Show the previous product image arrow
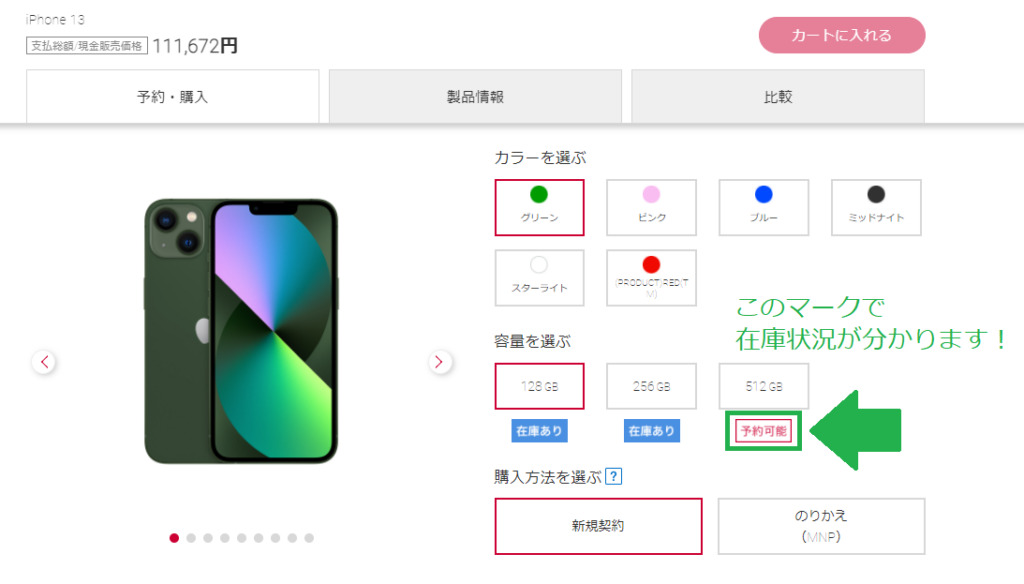The width and height of the screenshot is (1024, 584). click(44, 362)
